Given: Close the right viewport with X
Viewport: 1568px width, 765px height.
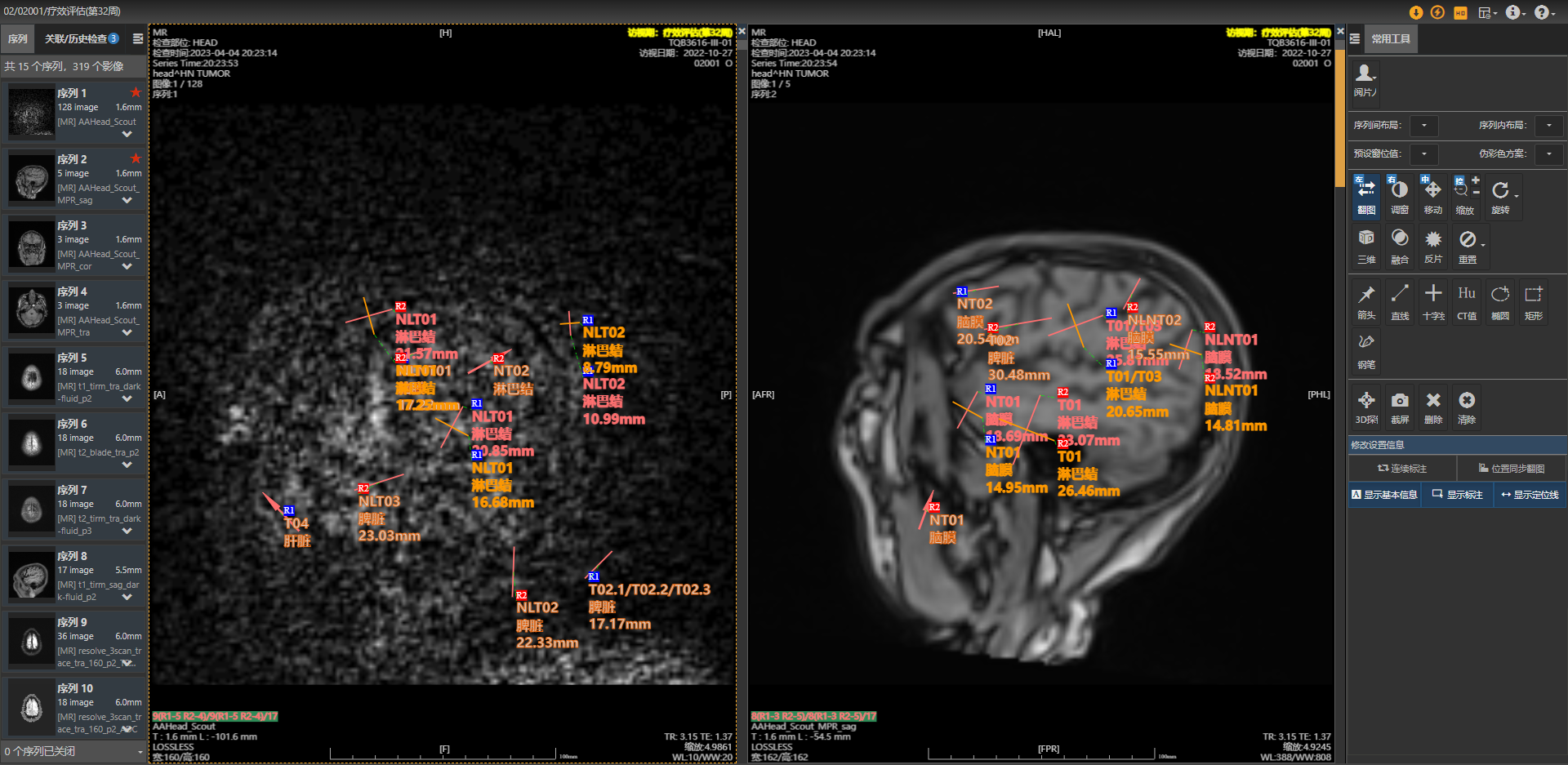Looking at the screenshot, I should click(1340, 31).
